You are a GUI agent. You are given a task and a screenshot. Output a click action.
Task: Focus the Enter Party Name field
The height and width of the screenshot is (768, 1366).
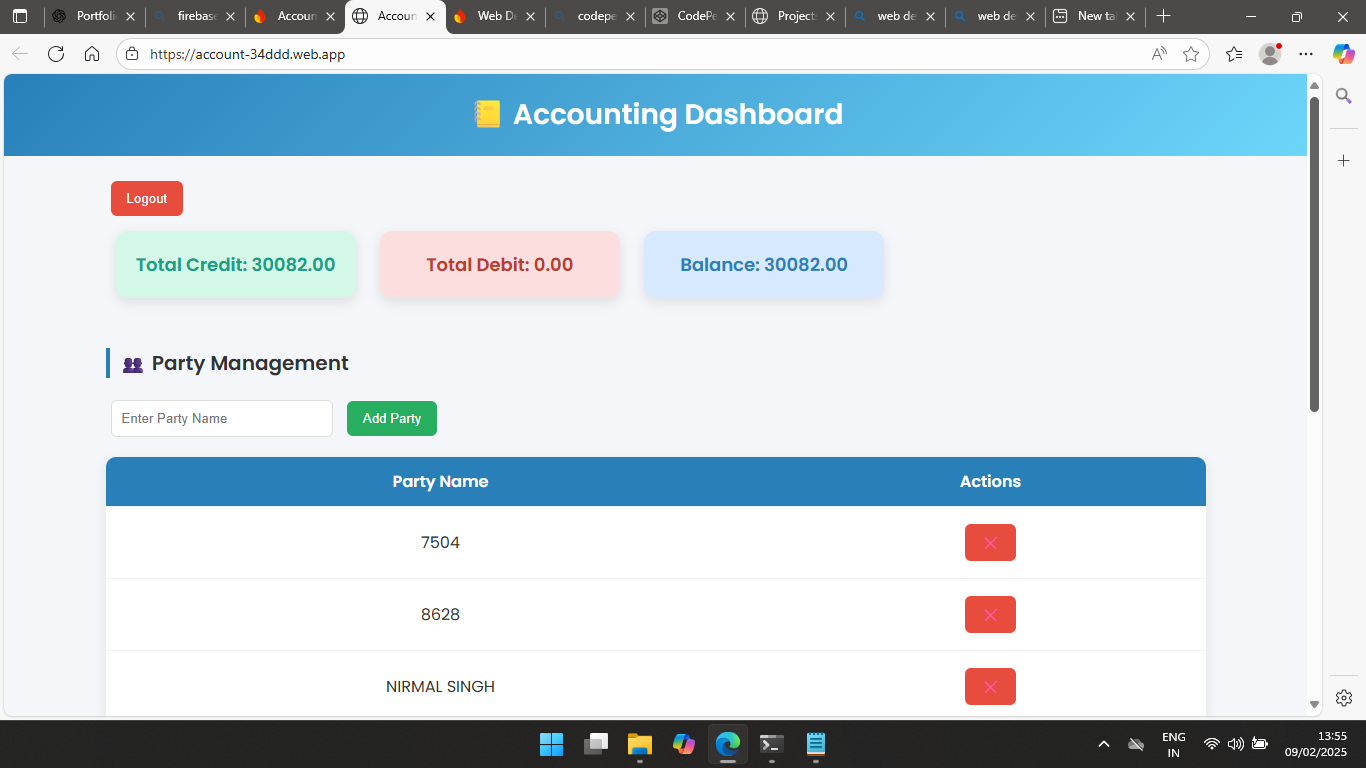[222, 418]
